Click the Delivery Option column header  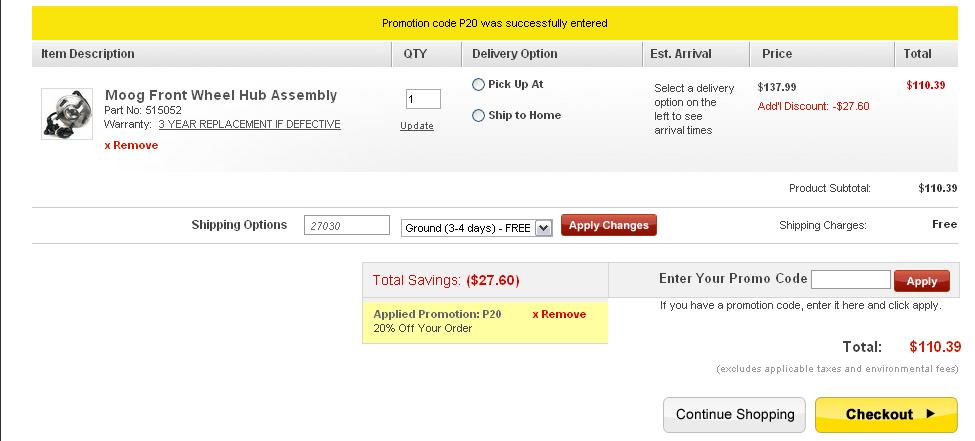point(514,54)
